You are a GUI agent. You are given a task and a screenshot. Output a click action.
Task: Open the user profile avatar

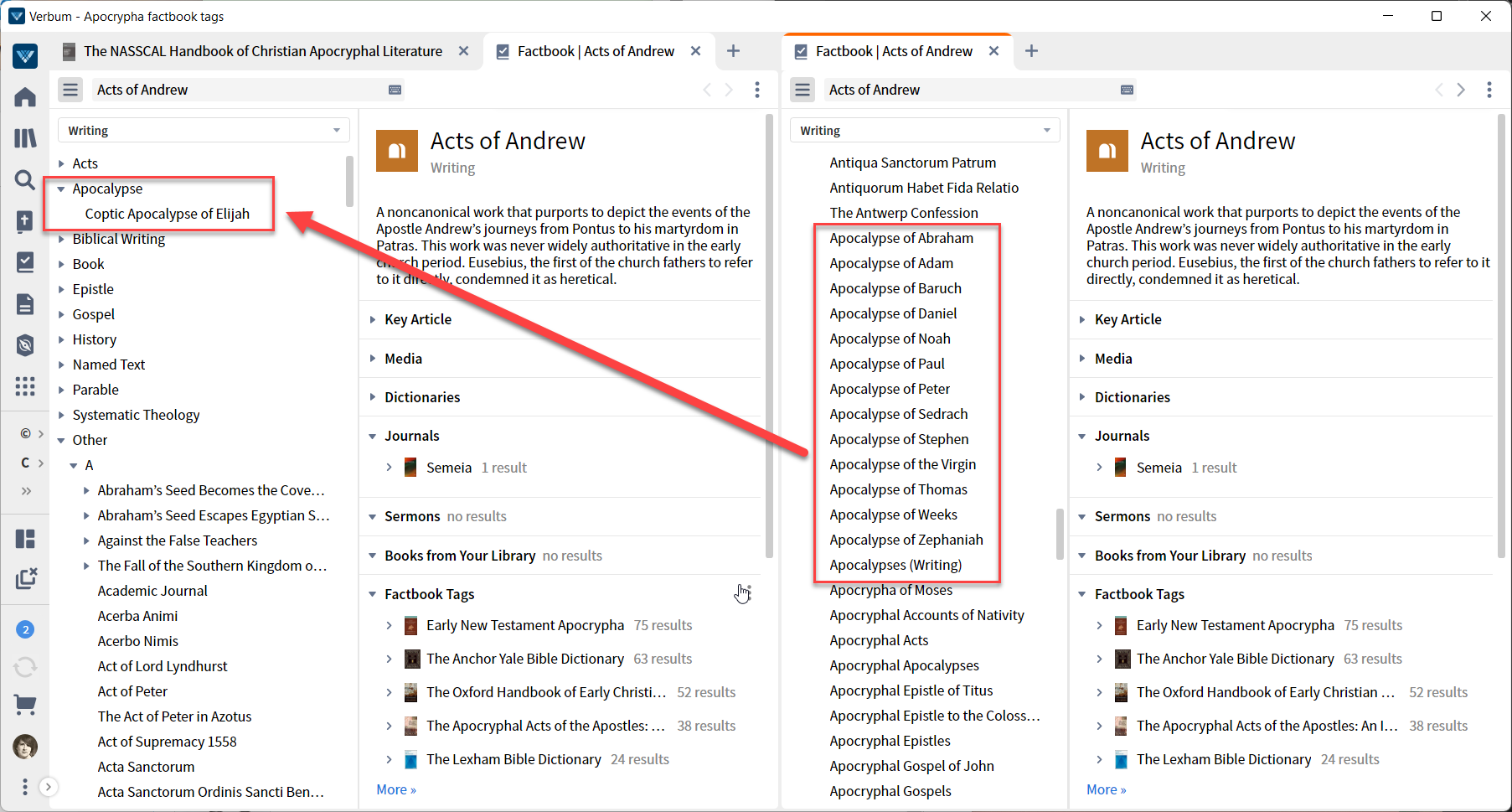tap(25, 746)
